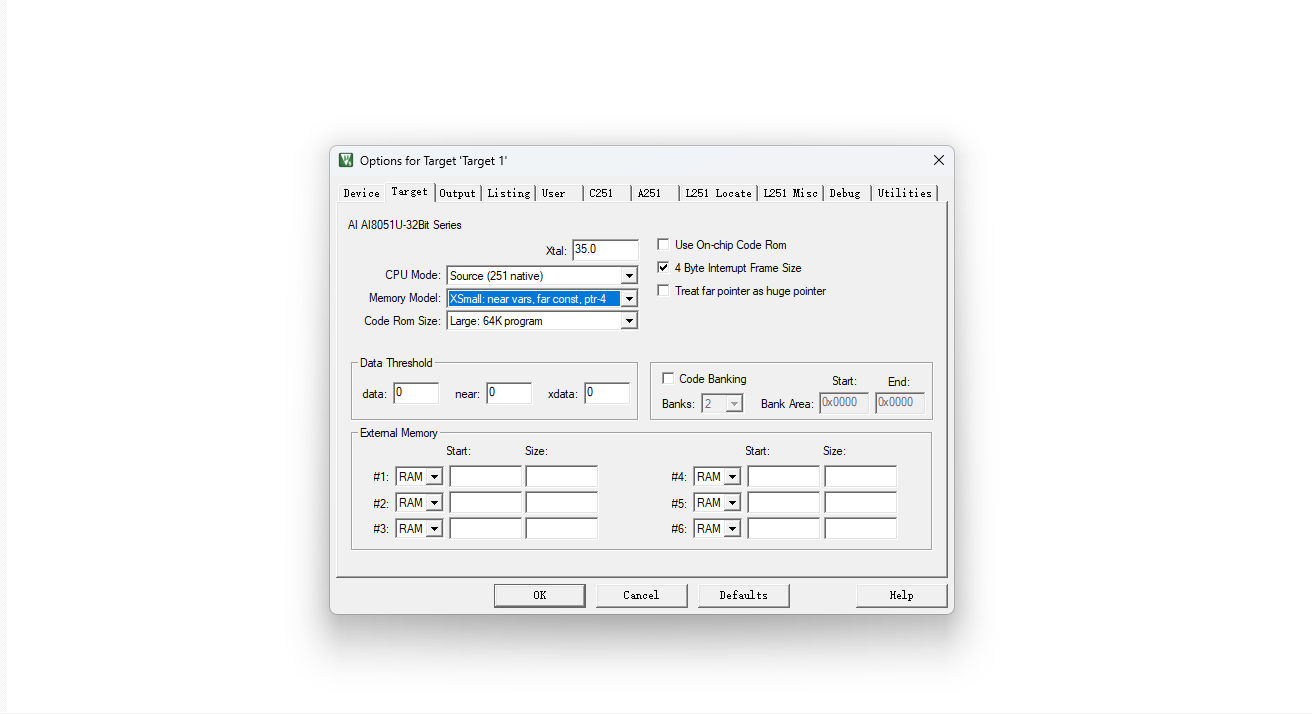1312x714 pixels.
Task: Open the #1 external memory type dropdown
Action: [x=434, y=477]
